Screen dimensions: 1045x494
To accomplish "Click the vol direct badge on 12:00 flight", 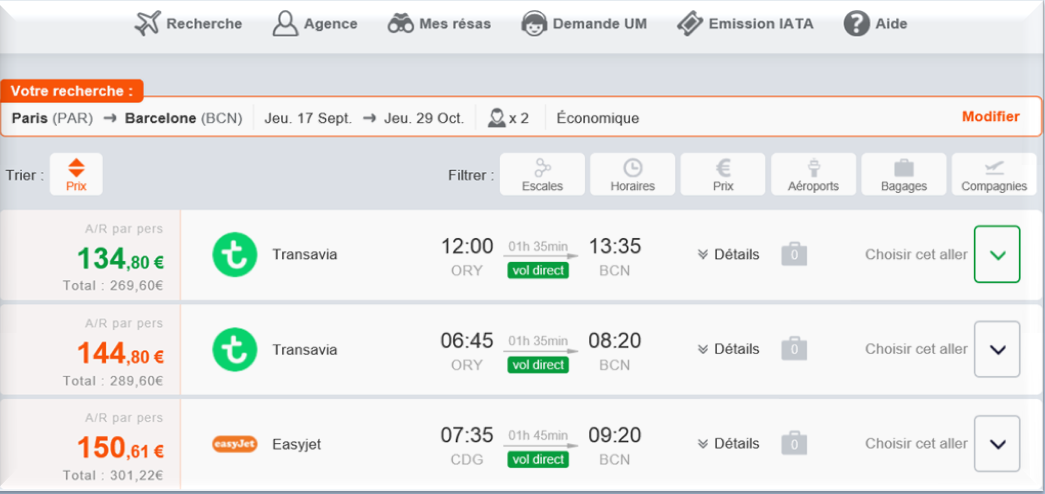I will (x=538, y=270).
